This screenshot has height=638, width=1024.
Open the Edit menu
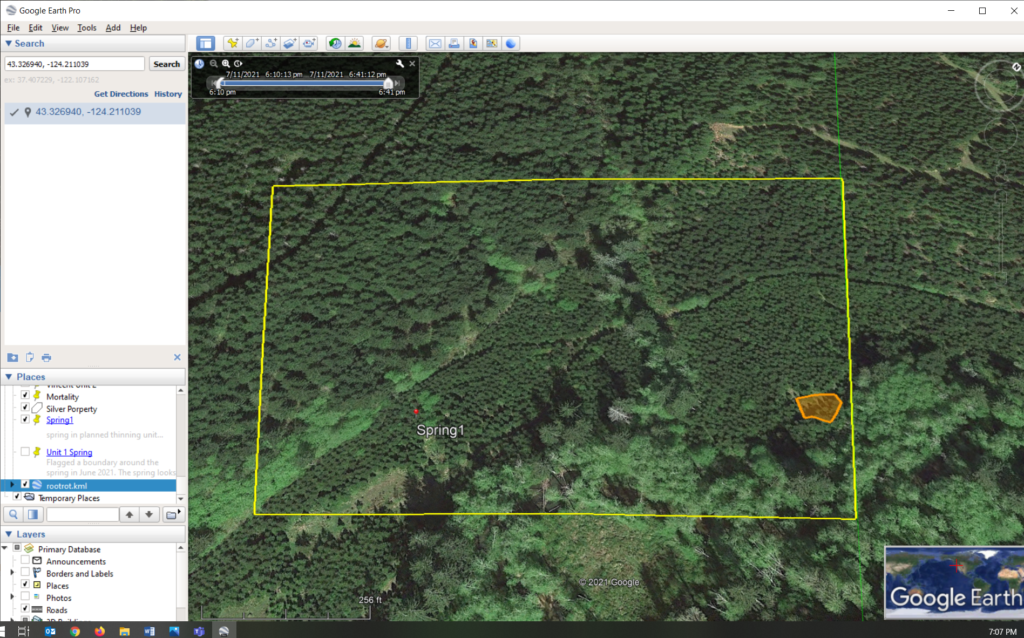(35, 27)
